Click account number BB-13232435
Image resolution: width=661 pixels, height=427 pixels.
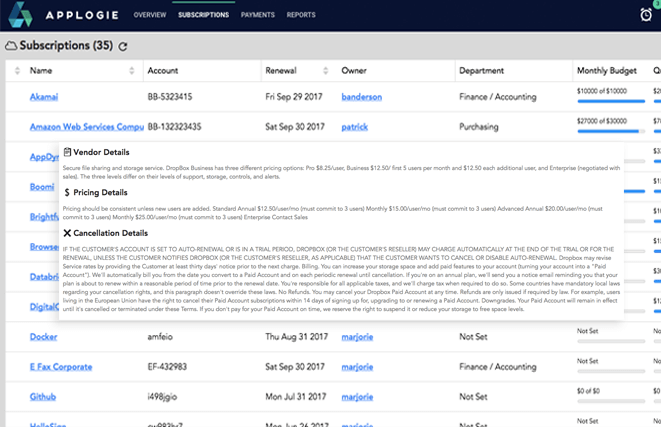(175, 127)
